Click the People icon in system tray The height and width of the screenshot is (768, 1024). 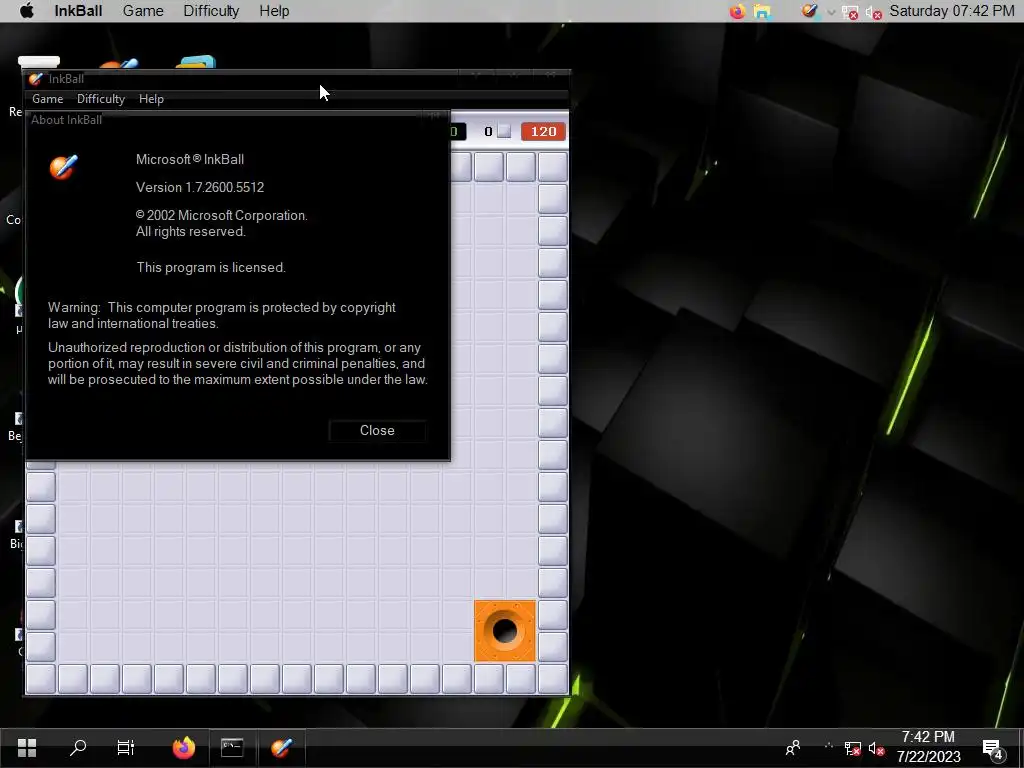click(x=793, y=748)
